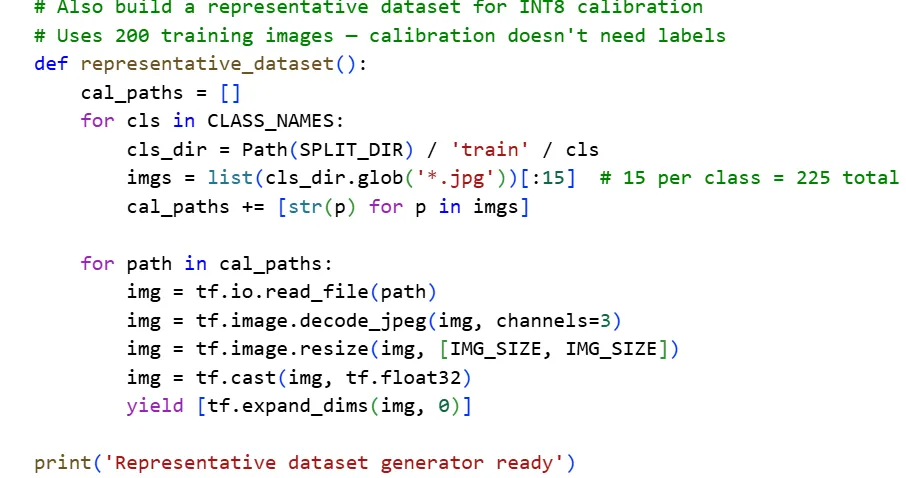This screenshot has width=906, height=478.
Task: Place cursor on 'def representative_dataset():' line
Action: [200, 64]
